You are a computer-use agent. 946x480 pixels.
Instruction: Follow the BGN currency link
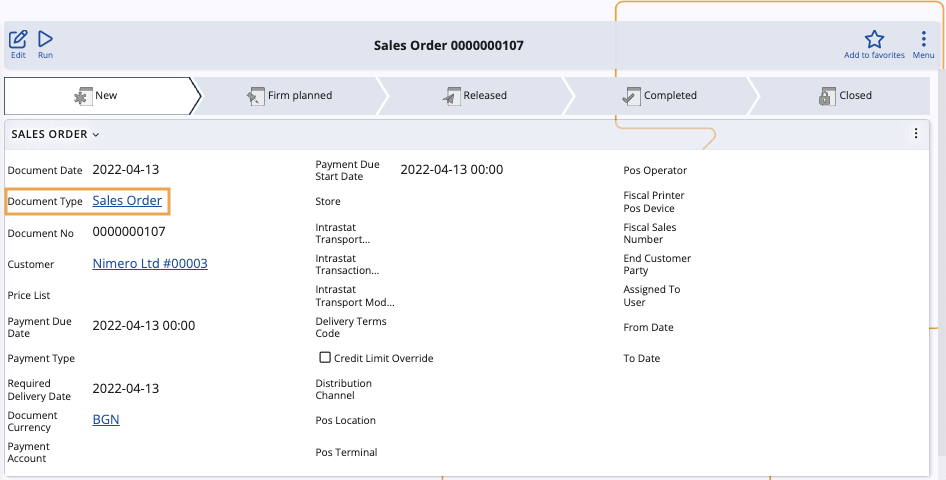tap(106, 420)
